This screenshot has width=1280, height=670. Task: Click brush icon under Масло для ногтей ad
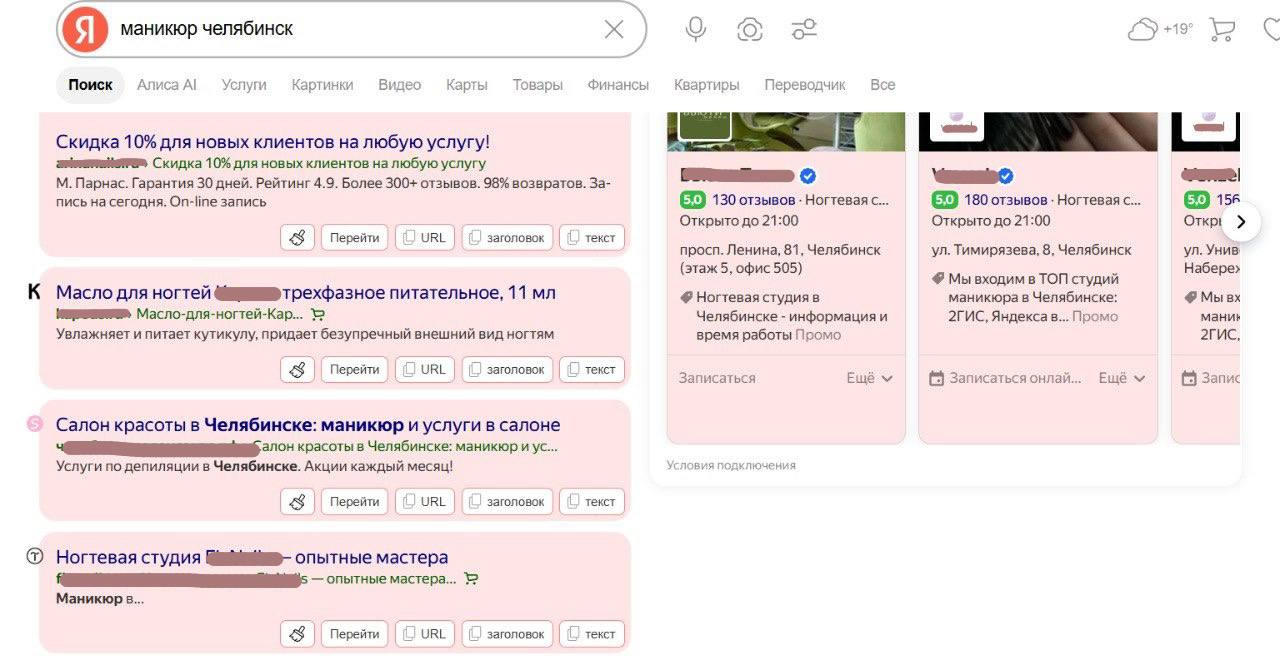coord(297,369)
